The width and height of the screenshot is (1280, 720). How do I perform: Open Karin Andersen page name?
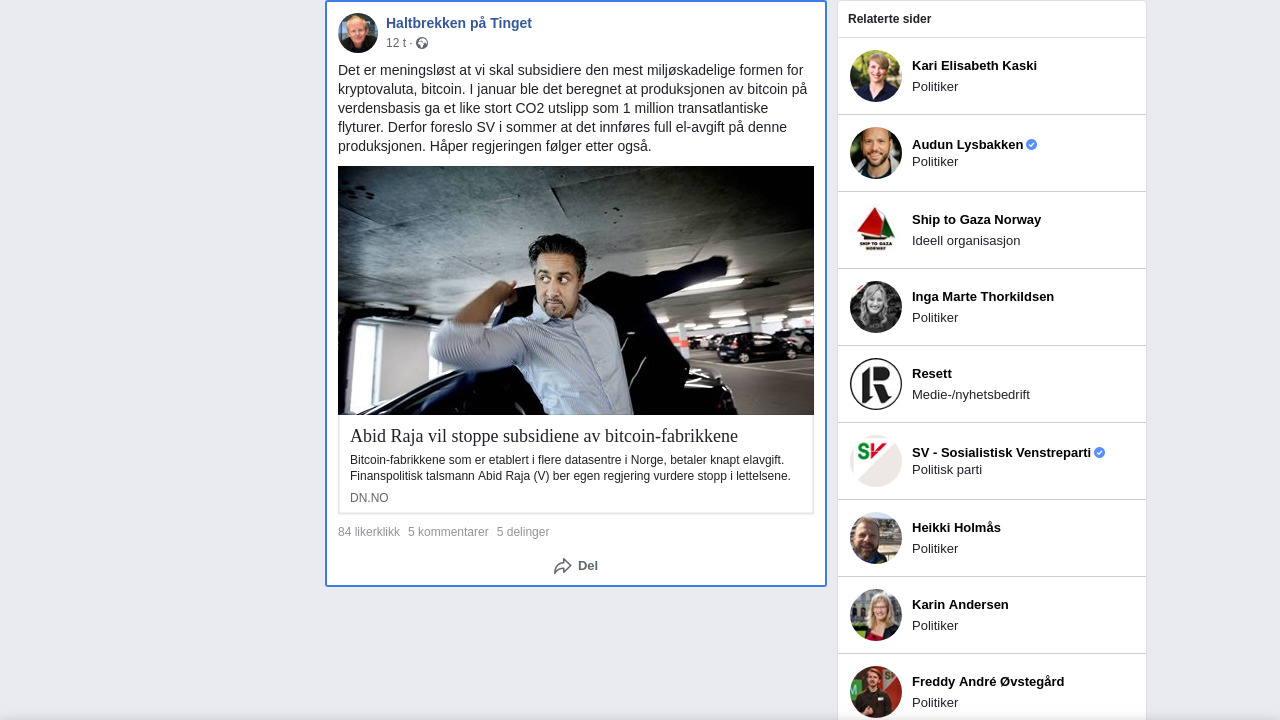click(960, 605)
